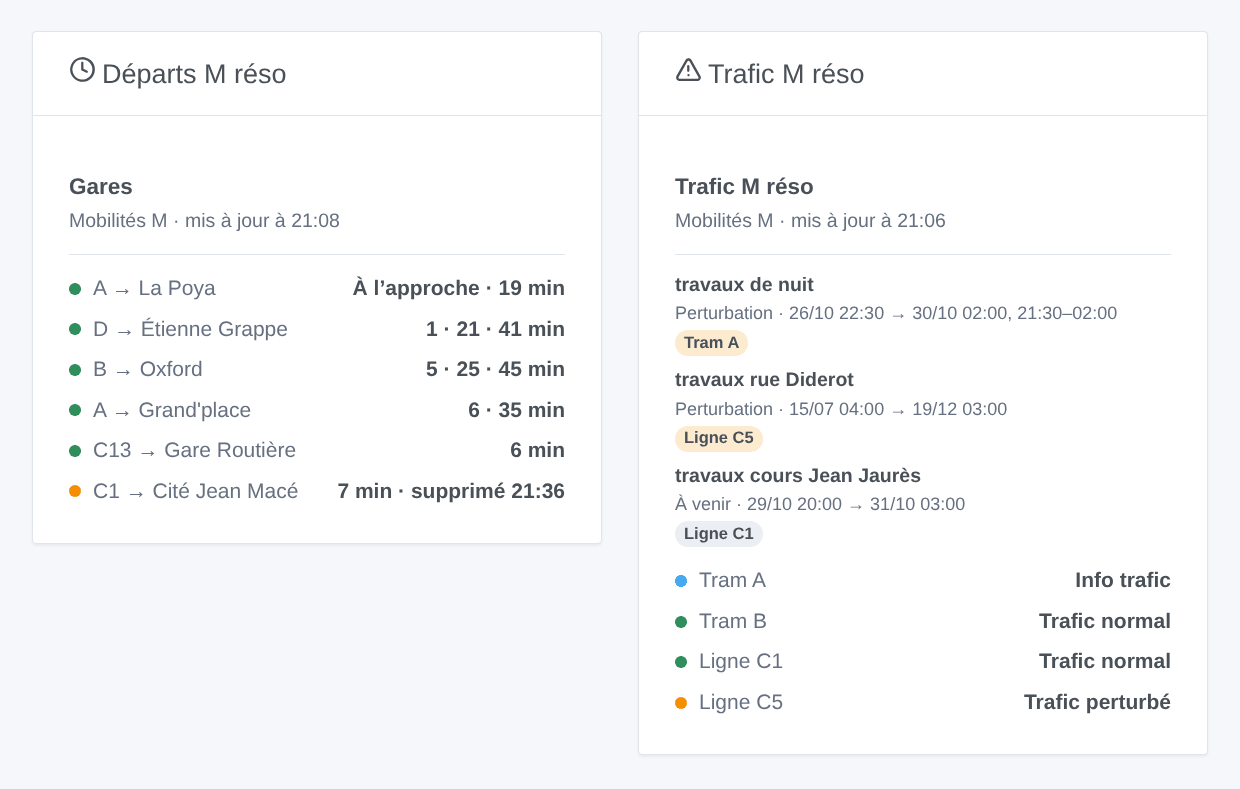The image size is (1240, 789).
Task: Click the '6 · 35 min' times
Action: pos(516,411)
